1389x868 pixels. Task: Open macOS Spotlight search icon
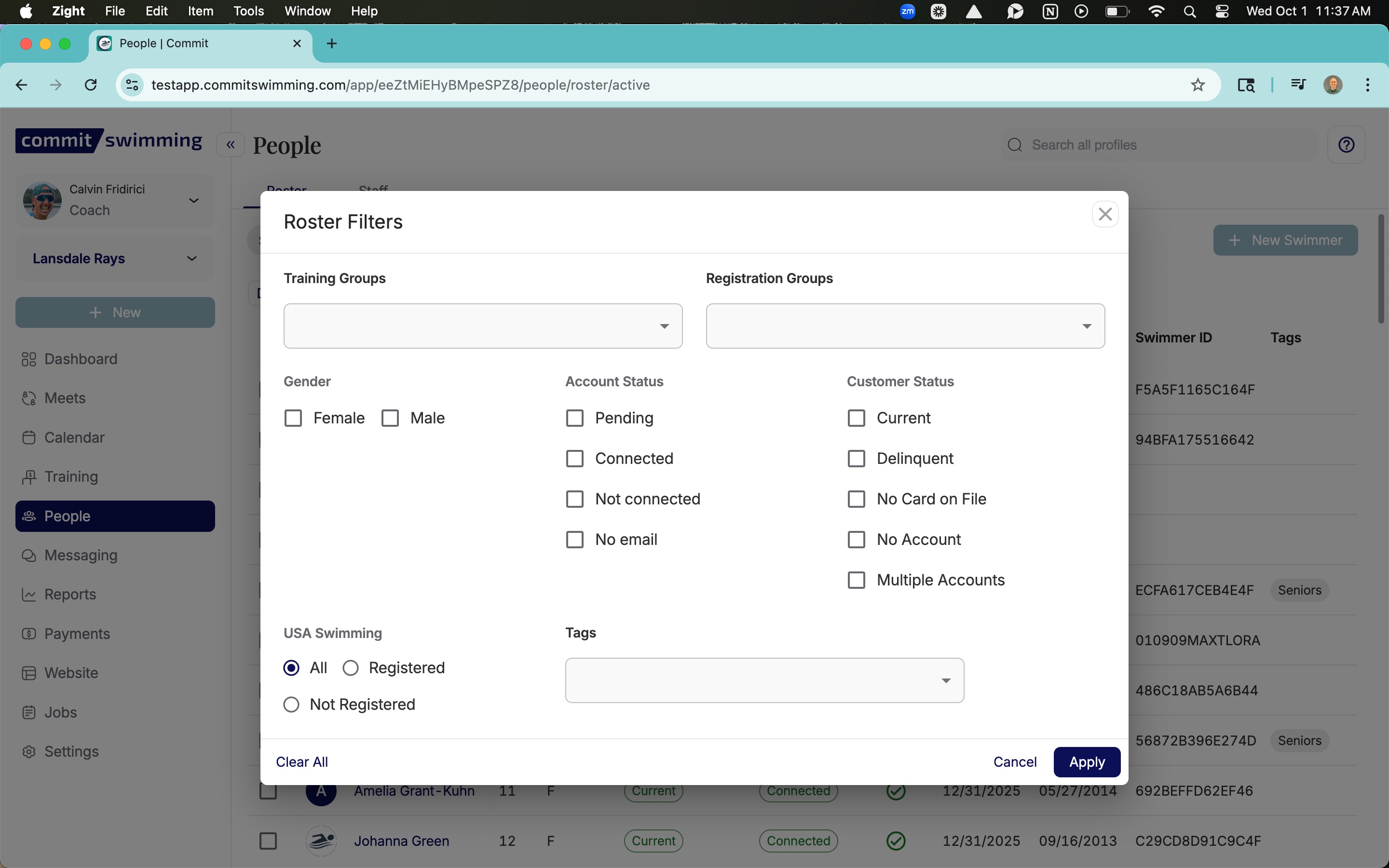pyautogui.click(x=1189, y=12)
